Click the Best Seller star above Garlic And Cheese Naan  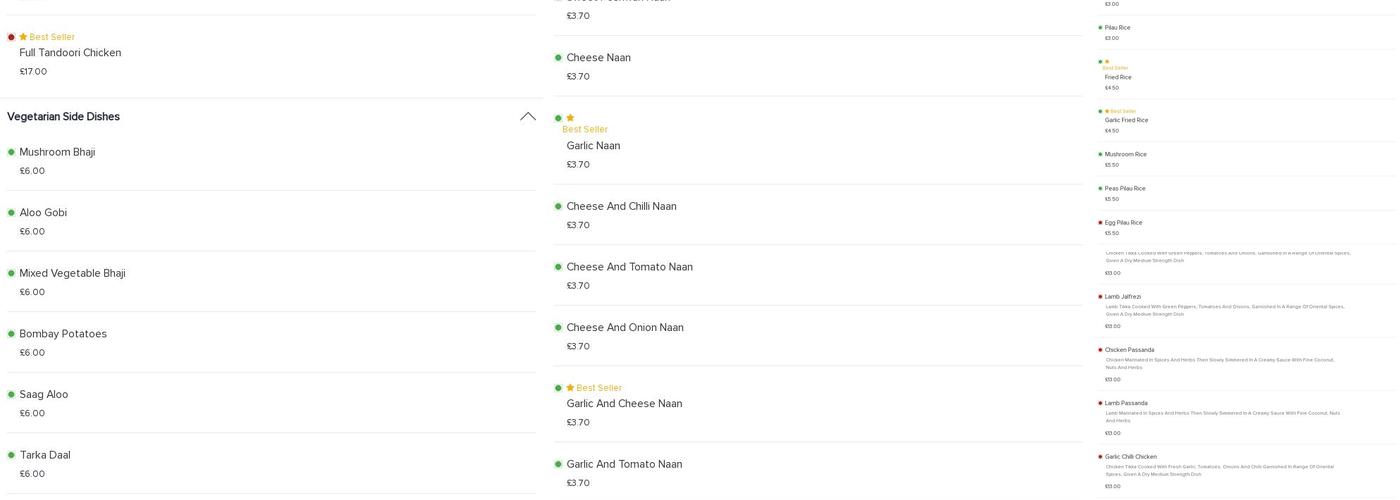click(x=570, y=388)
